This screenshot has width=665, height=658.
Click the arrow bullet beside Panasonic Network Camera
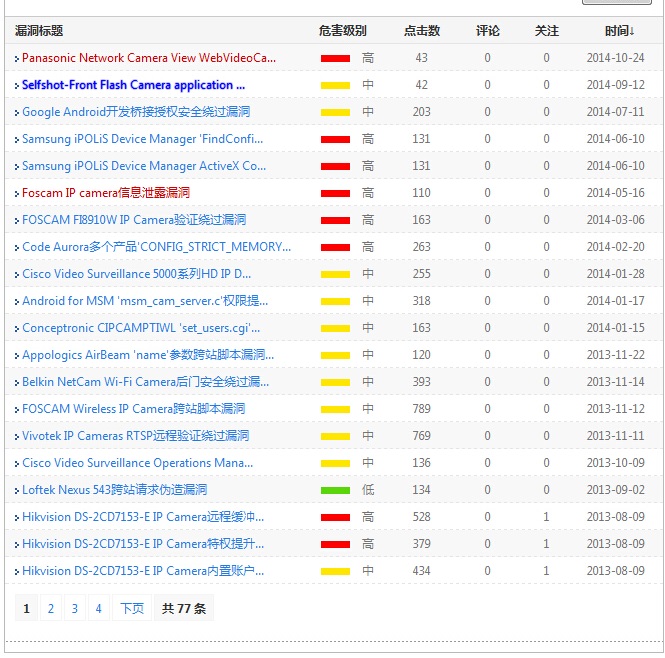click(17, 59)
